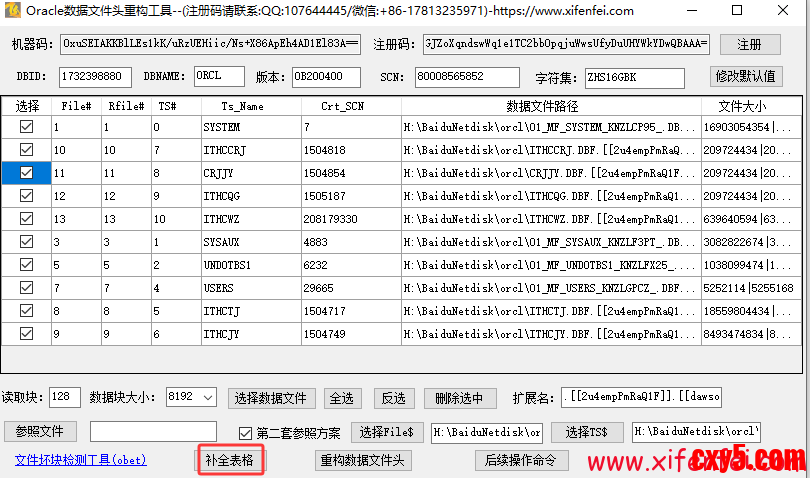Click the ITHCJY.DBF file path cell

pos(551,334)
